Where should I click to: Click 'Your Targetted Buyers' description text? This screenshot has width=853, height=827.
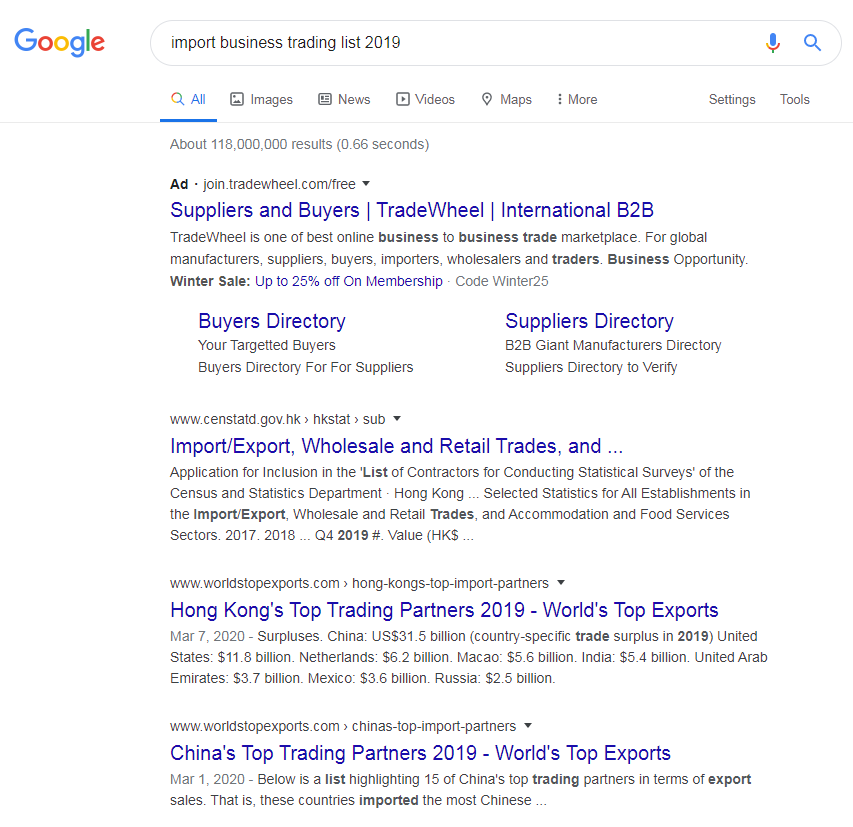pyautogui.click(x=267, y=345)
